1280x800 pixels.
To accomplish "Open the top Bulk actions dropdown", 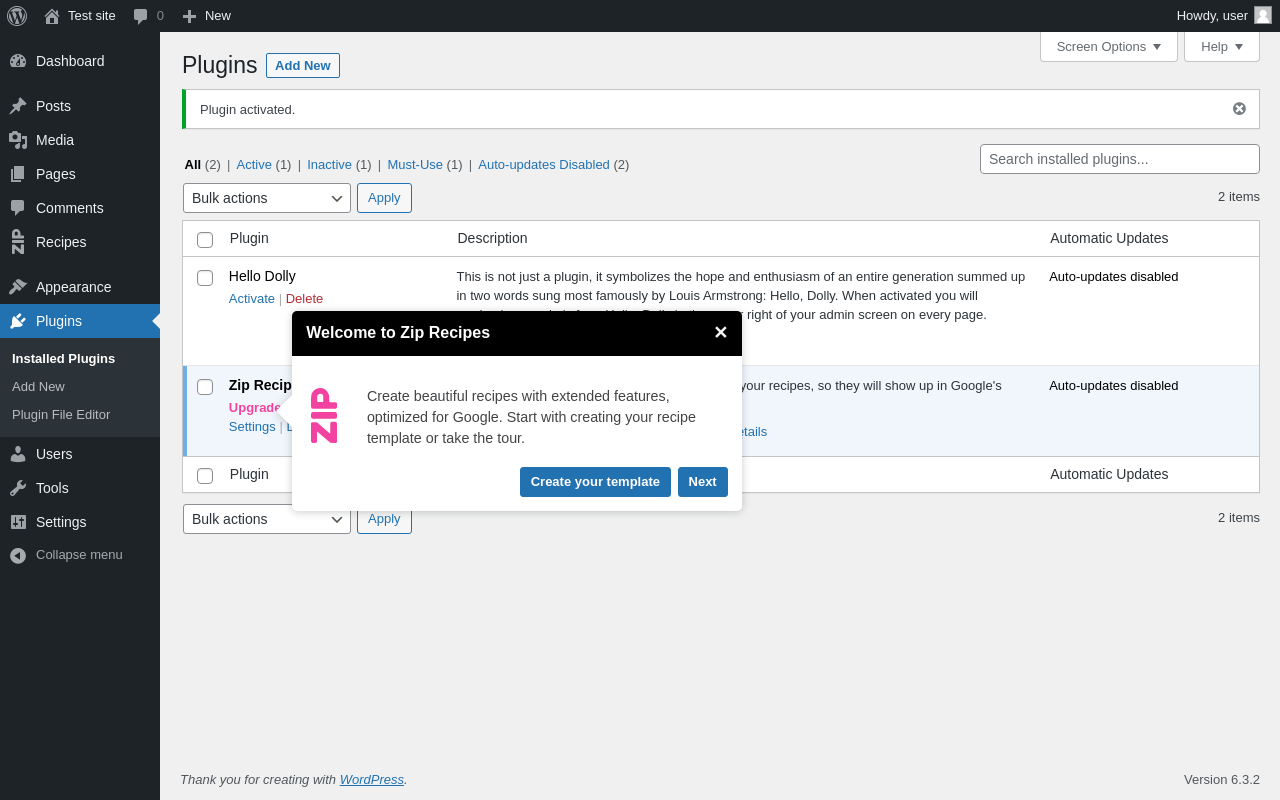I will 267,198.
